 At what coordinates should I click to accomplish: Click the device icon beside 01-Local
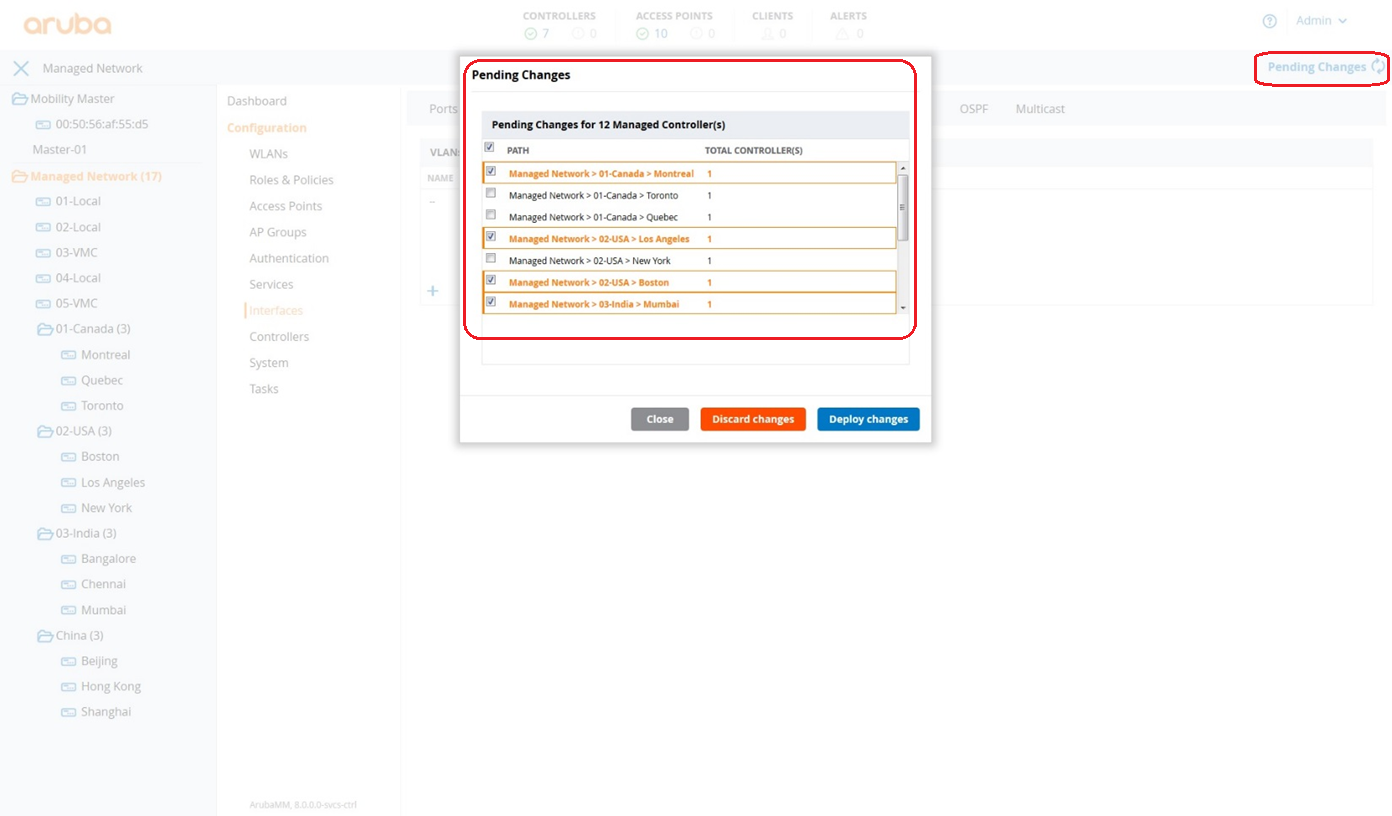point(43,201)
